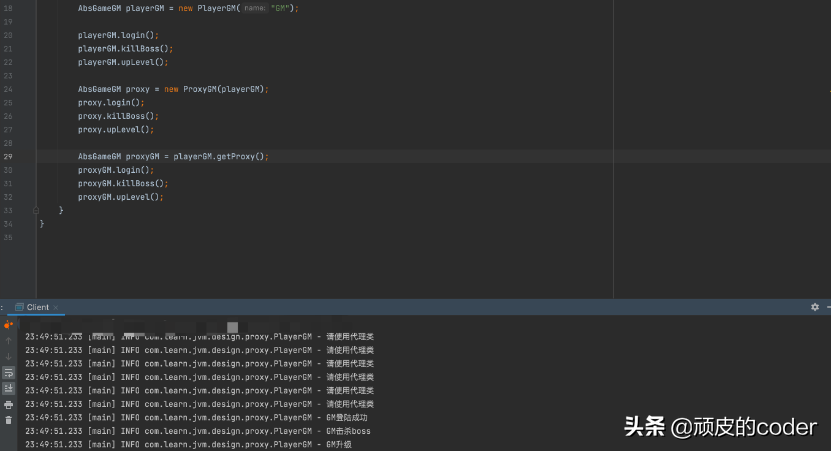Close the Client run tab
The width and height of the screenshot is (832, 452).
pos(56,308)
